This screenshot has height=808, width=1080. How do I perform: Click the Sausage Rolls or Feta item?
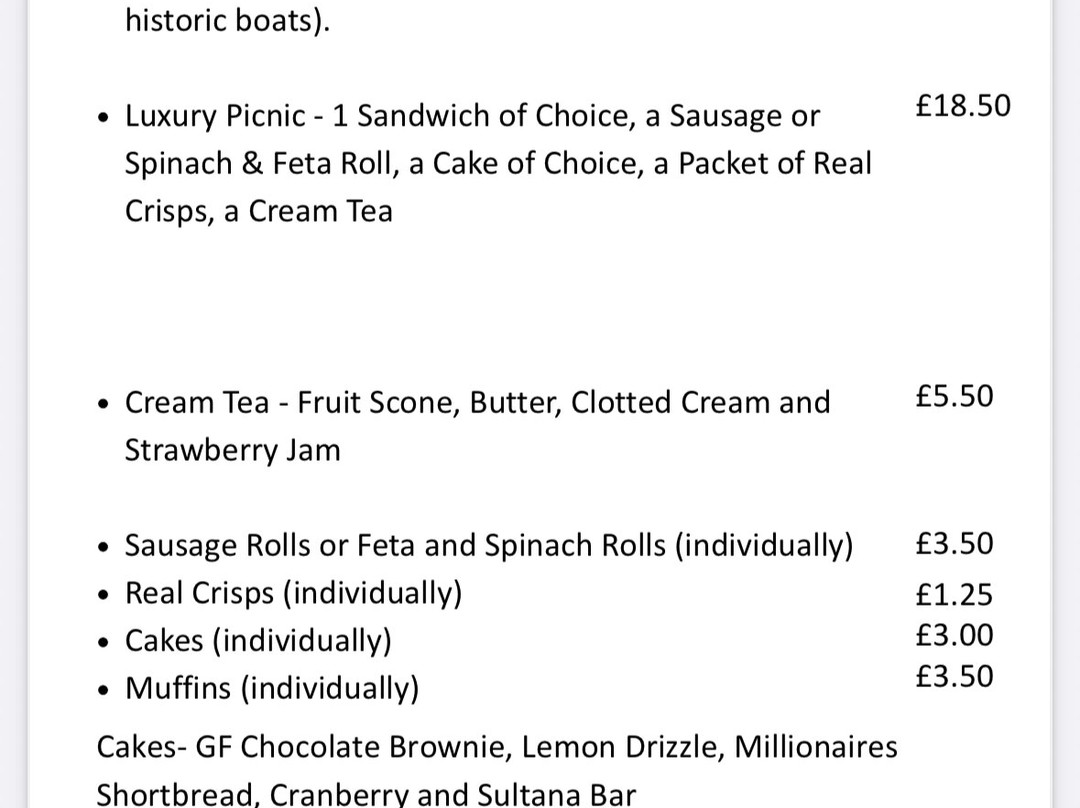click(488, 546)
